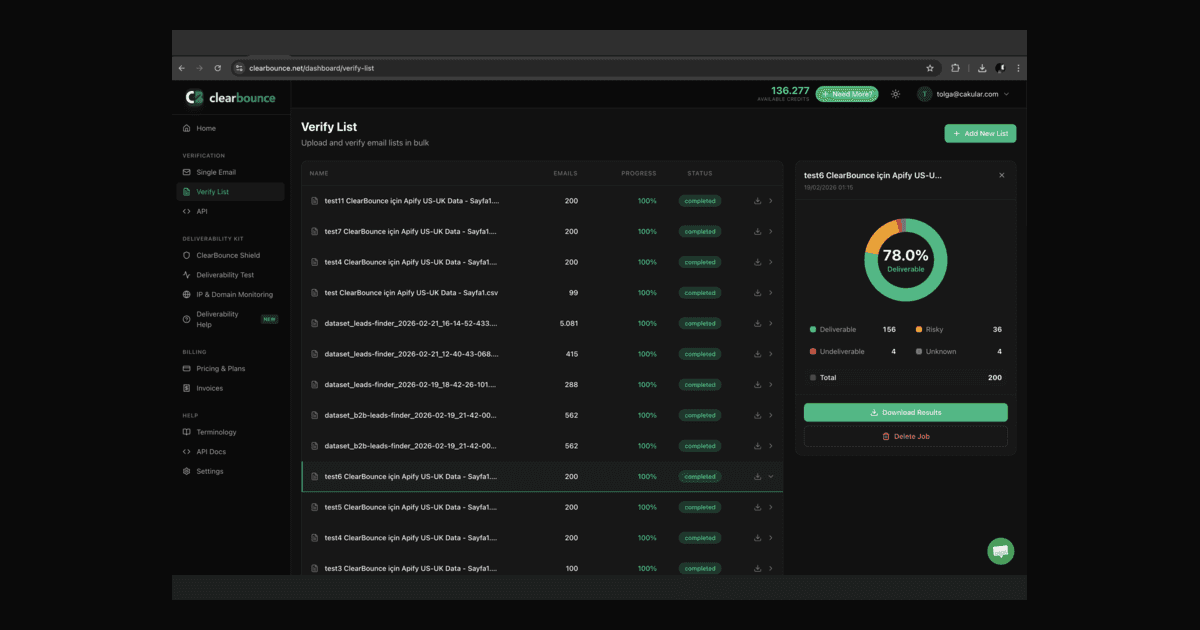This screenshot has width=1200, height=630.
Task: Open Invoices in the sidebar
Action: (x=231, y=388)
